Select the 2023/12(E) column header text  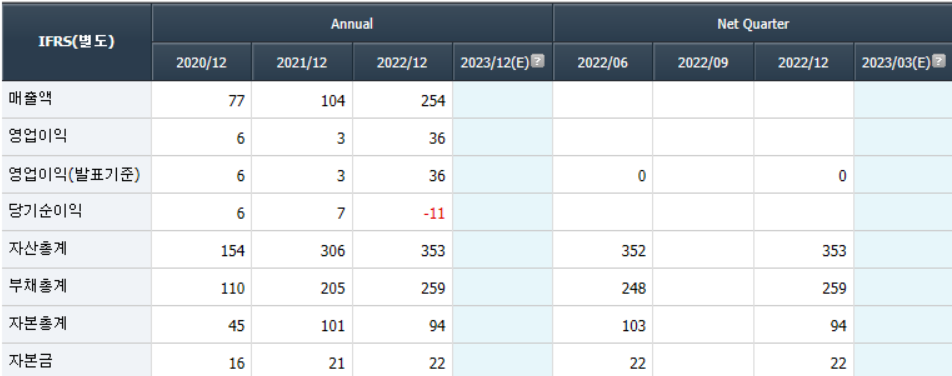point(495,63)
